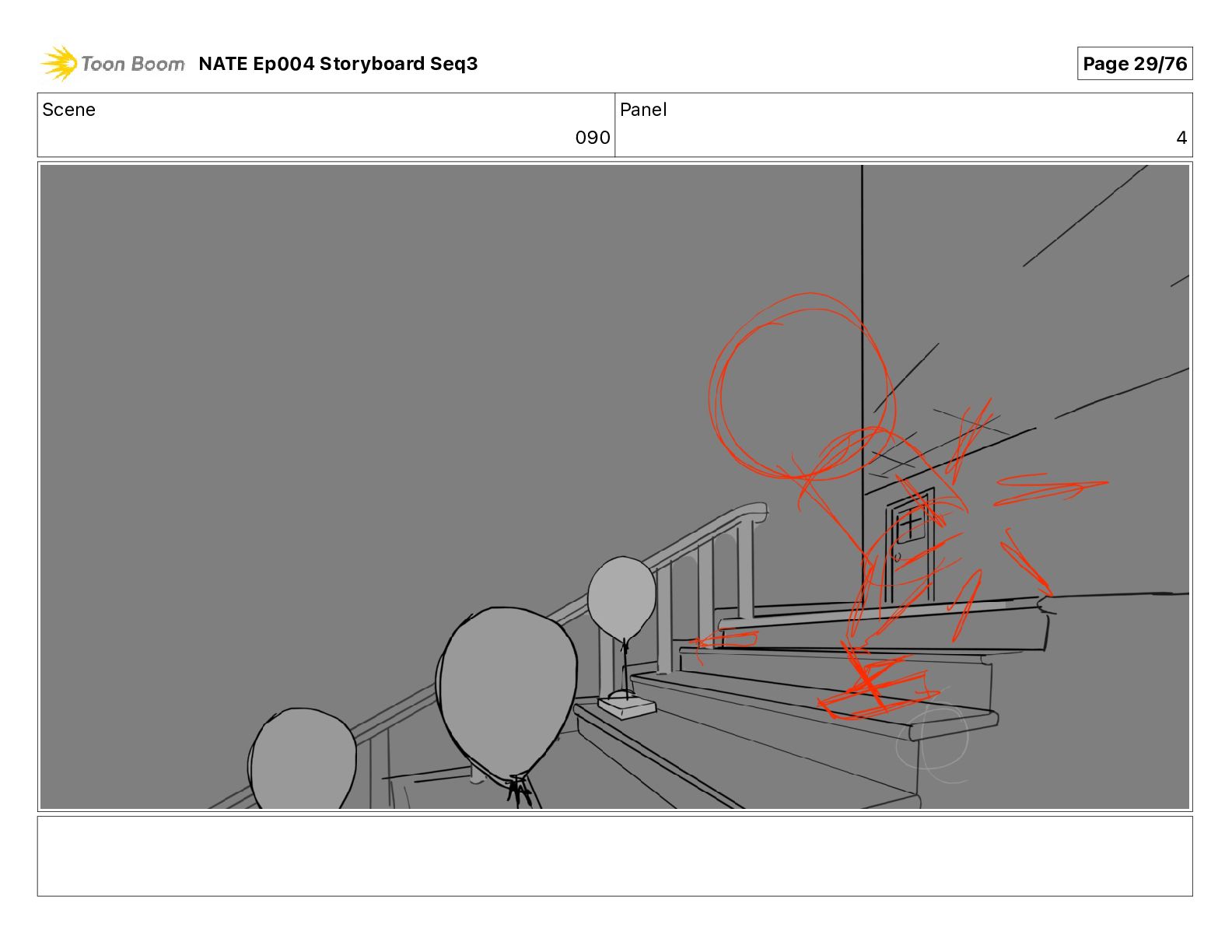
Task: Click the empty notes box below the panel
Action: (x=614, y=856)
